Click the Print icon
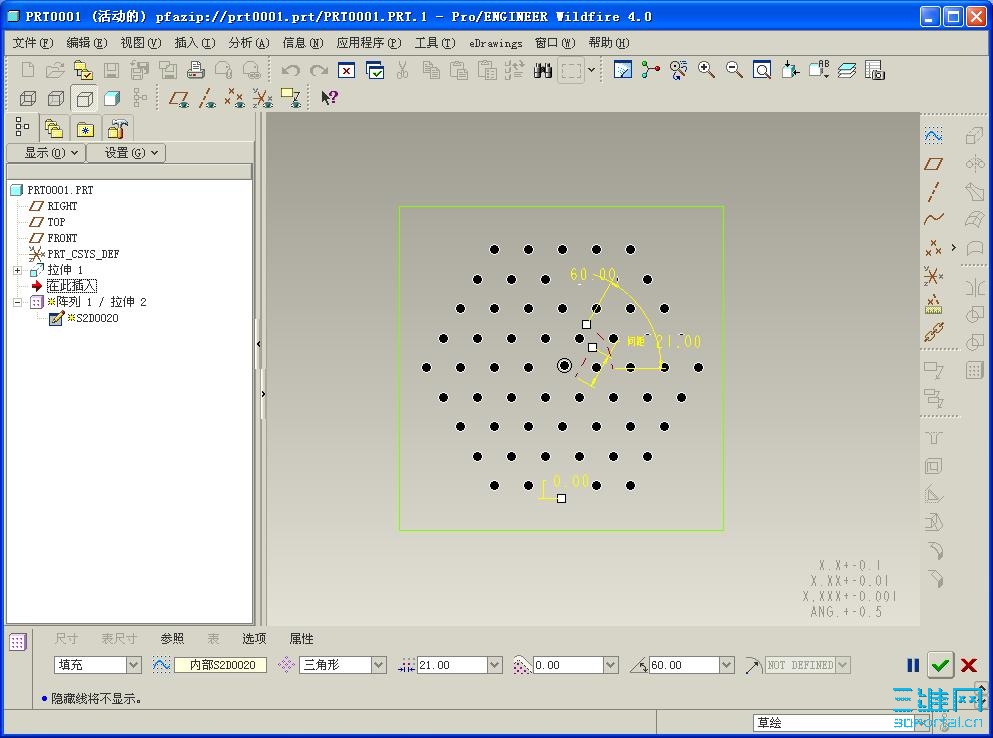The width and height of the screenshot is (993, 738). (x=196, y=70)
